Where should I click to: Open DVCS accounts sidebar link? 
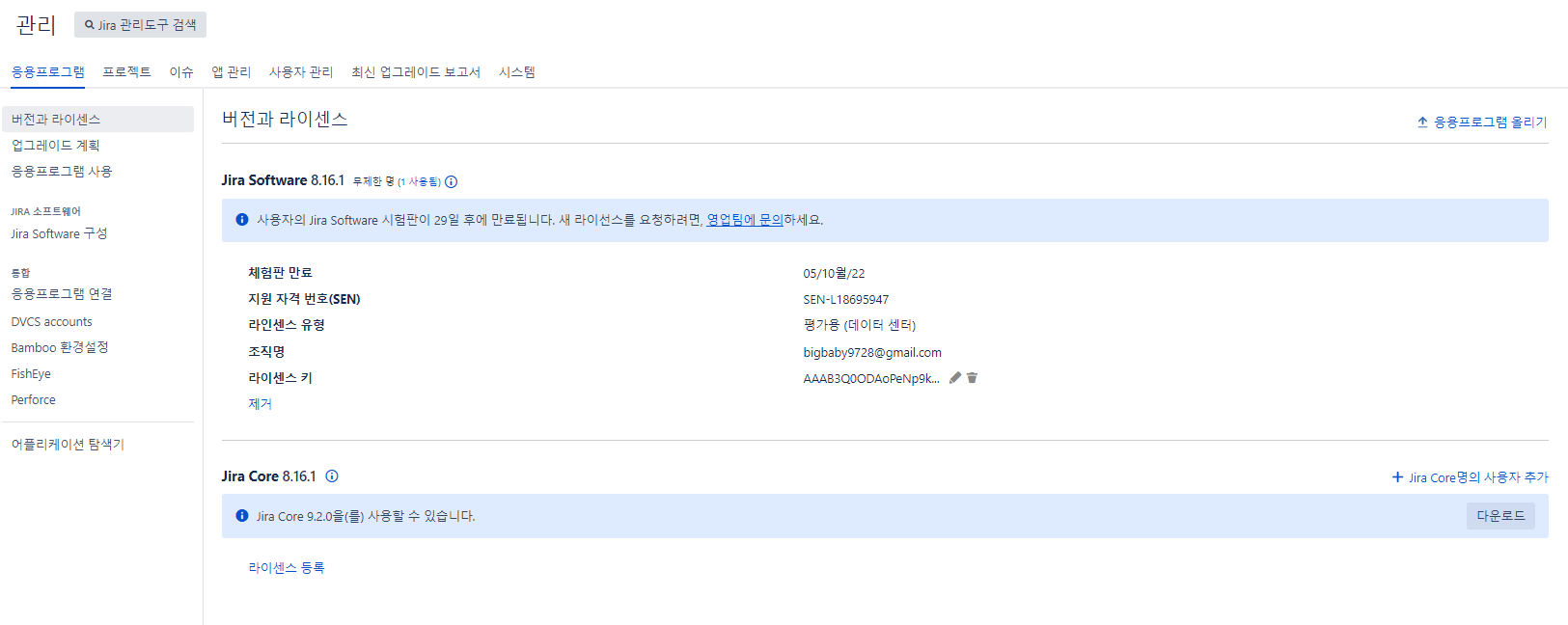[x=52, y=322]
